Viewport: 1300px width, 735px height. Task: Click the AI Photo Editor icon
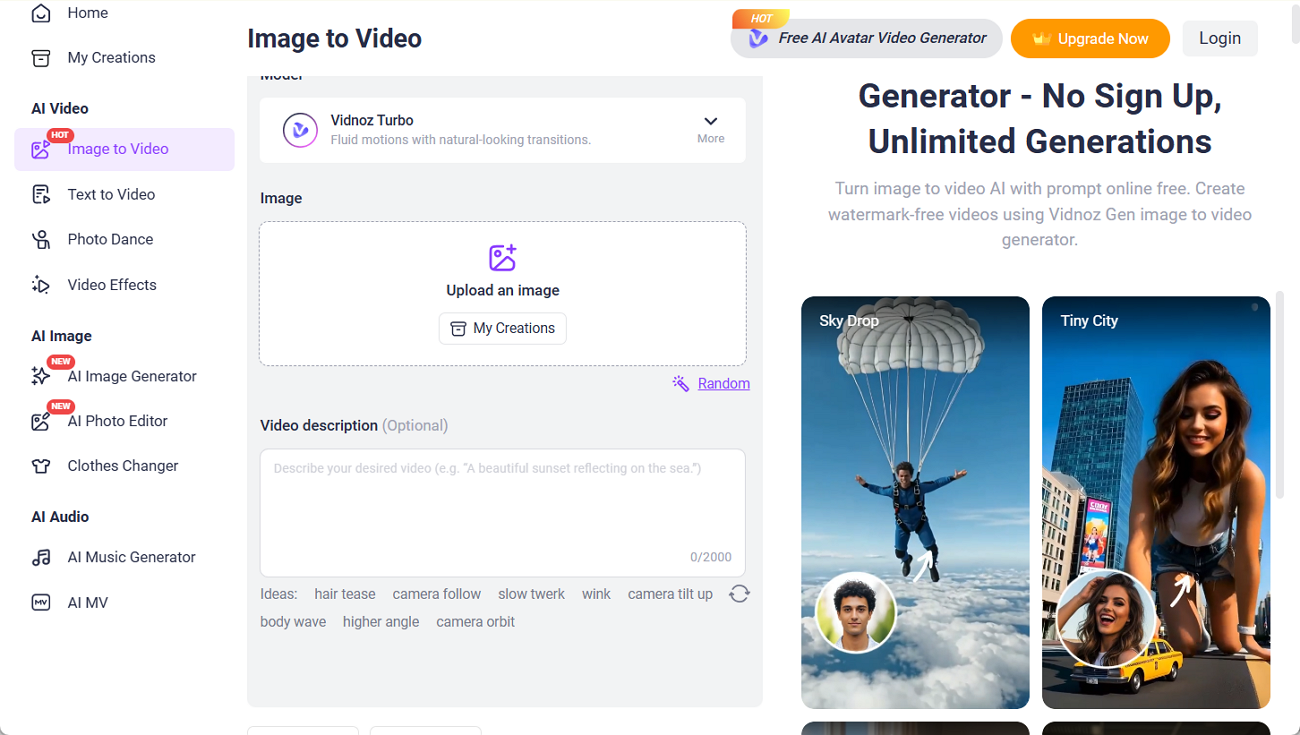point(41,421)
